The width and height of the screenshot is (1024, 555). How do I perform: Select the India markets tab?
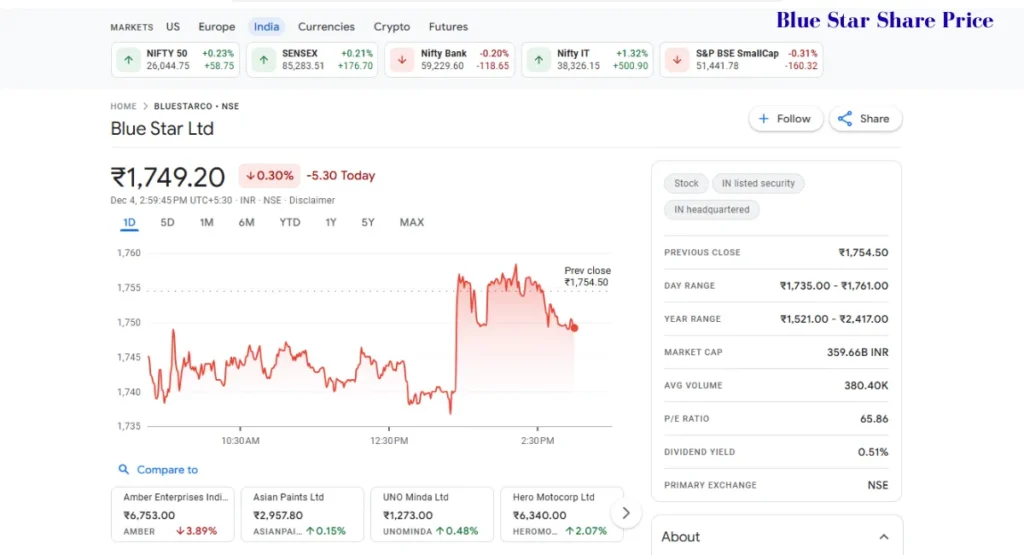tap(266, 27)
